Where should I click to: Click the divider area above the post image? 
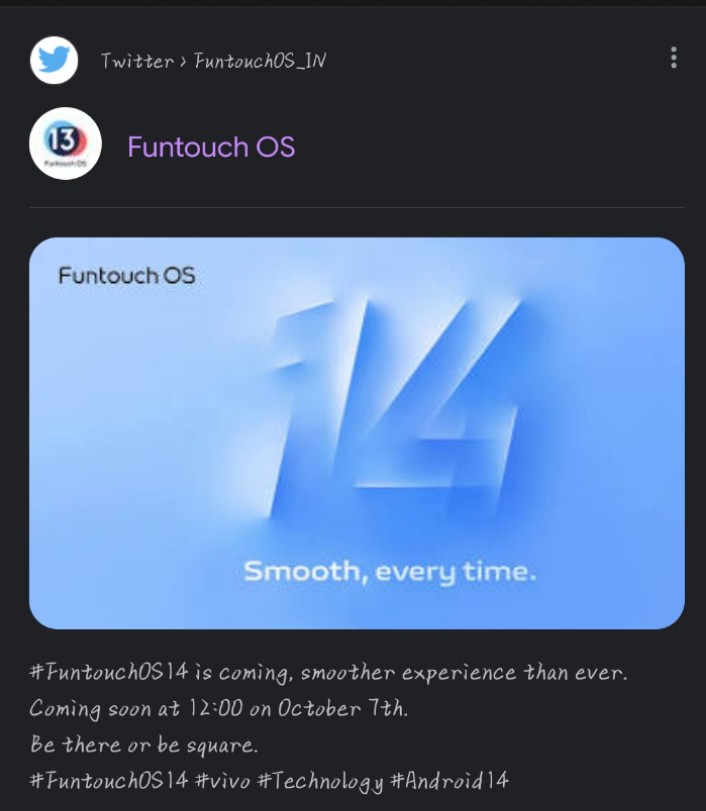[353, 205]
